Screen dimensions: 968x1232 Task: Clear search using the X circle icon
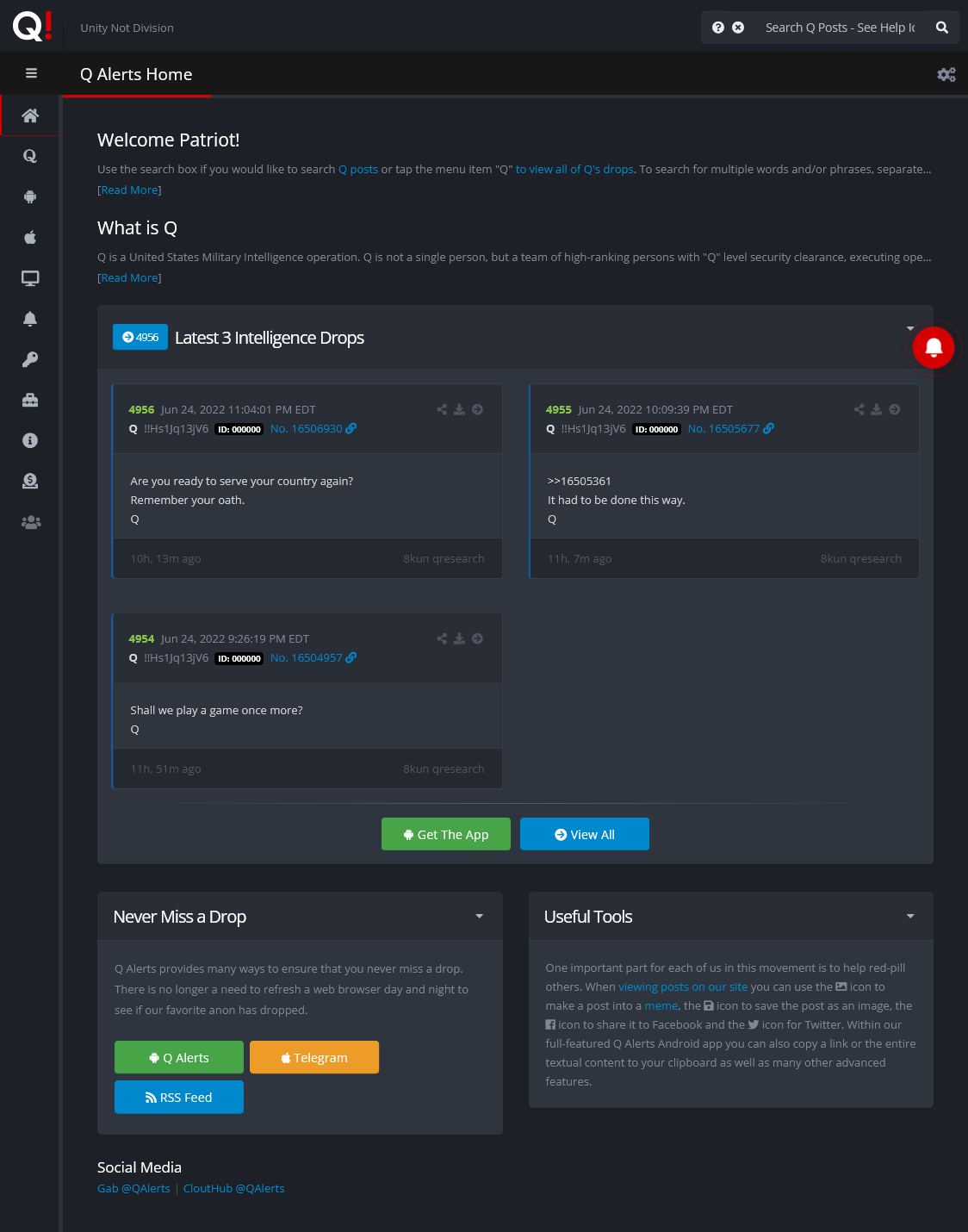point(738,28)
